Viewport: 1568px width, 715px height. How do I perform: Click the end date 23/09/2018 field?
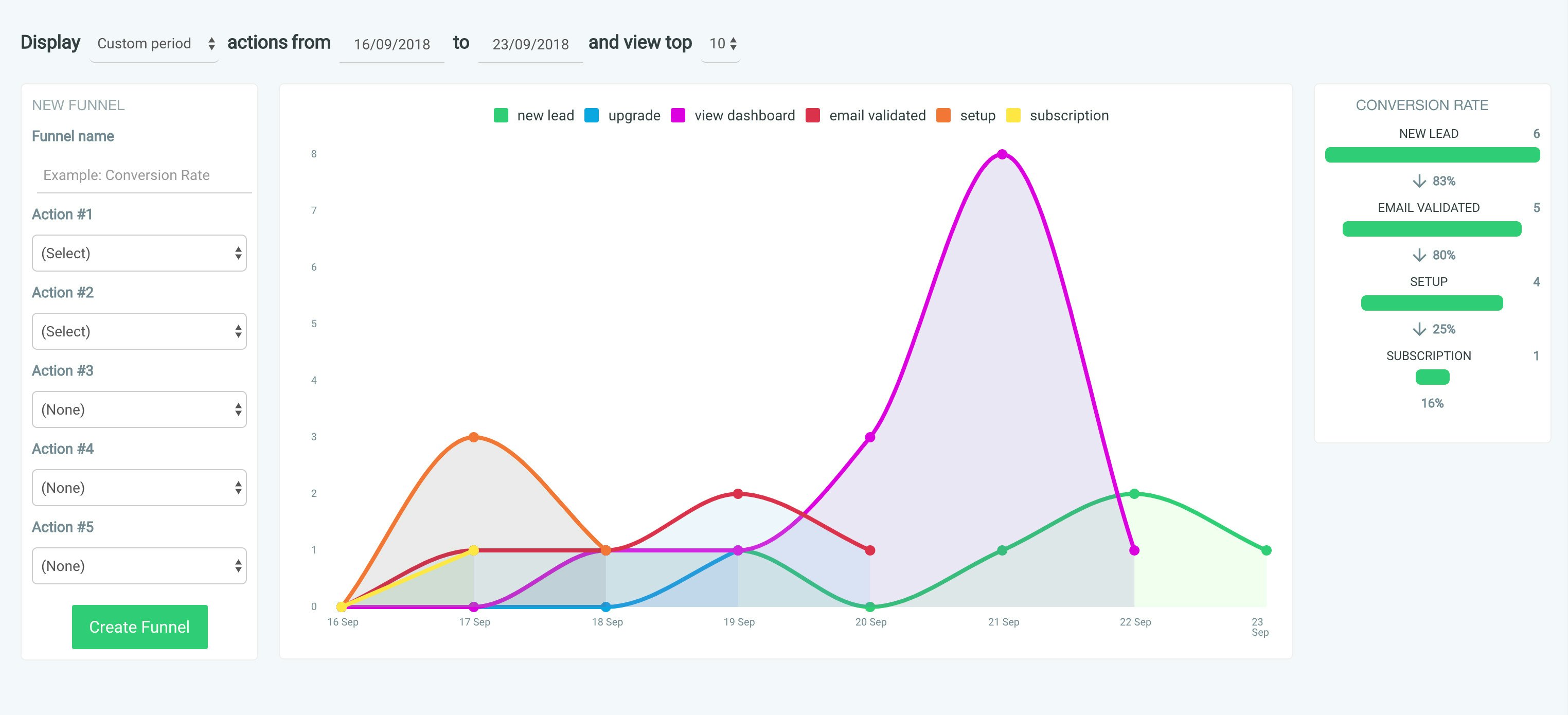click(530, 44)
